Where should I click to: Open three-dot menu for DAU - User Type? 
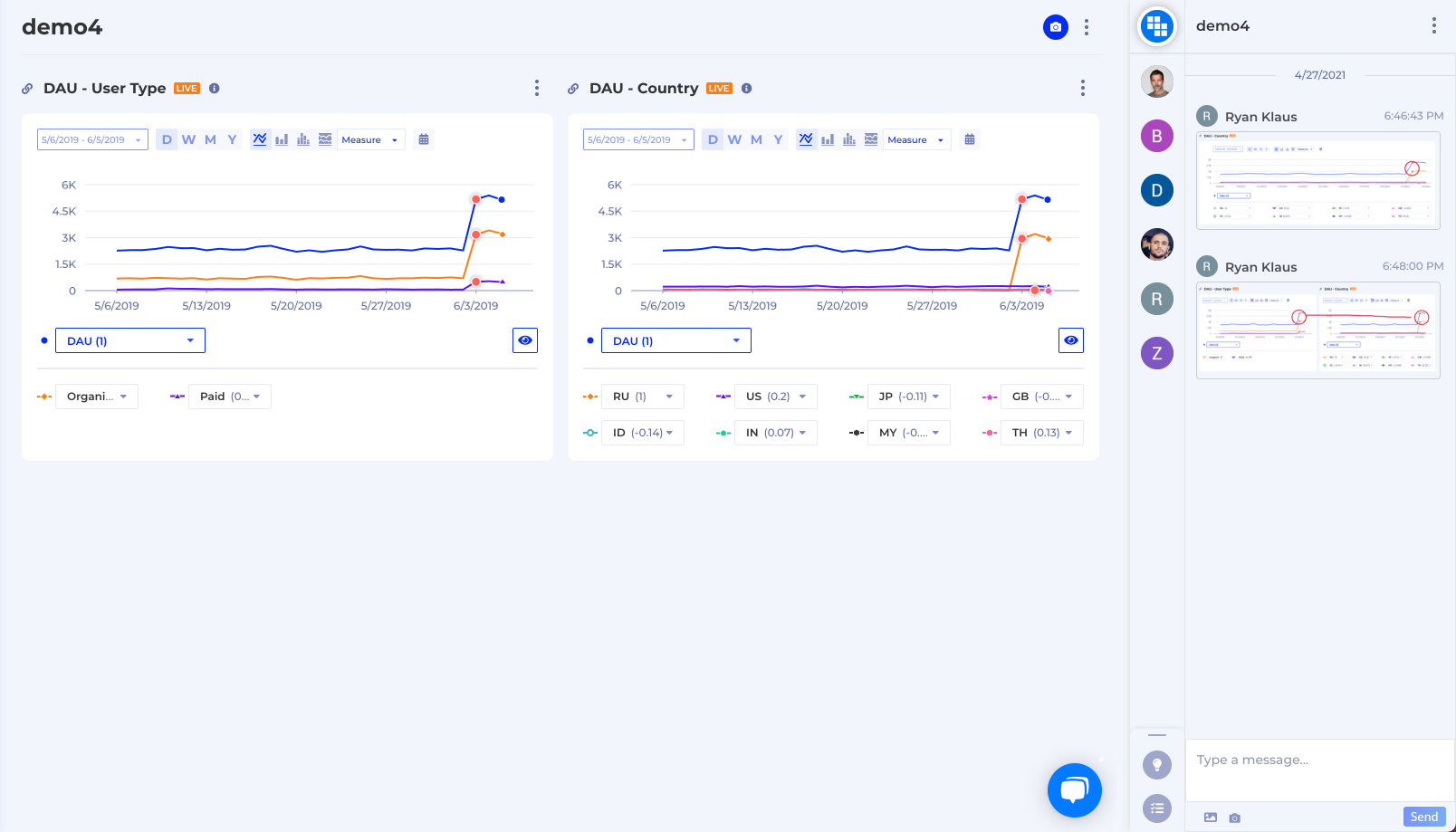(537, 88)
